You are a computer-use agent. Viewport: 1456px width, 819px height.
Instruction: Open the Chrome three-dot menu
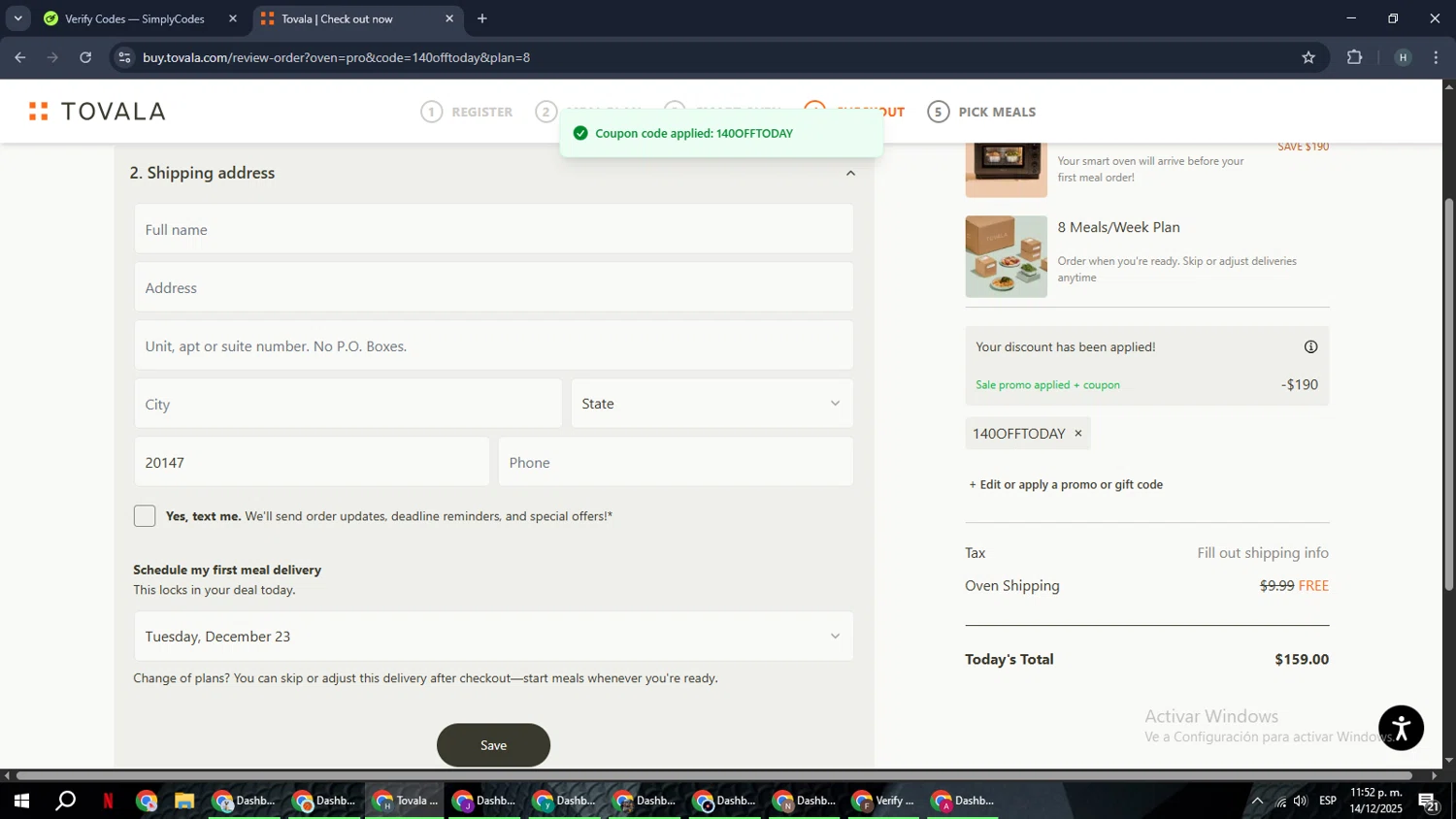click(1436, 57)
